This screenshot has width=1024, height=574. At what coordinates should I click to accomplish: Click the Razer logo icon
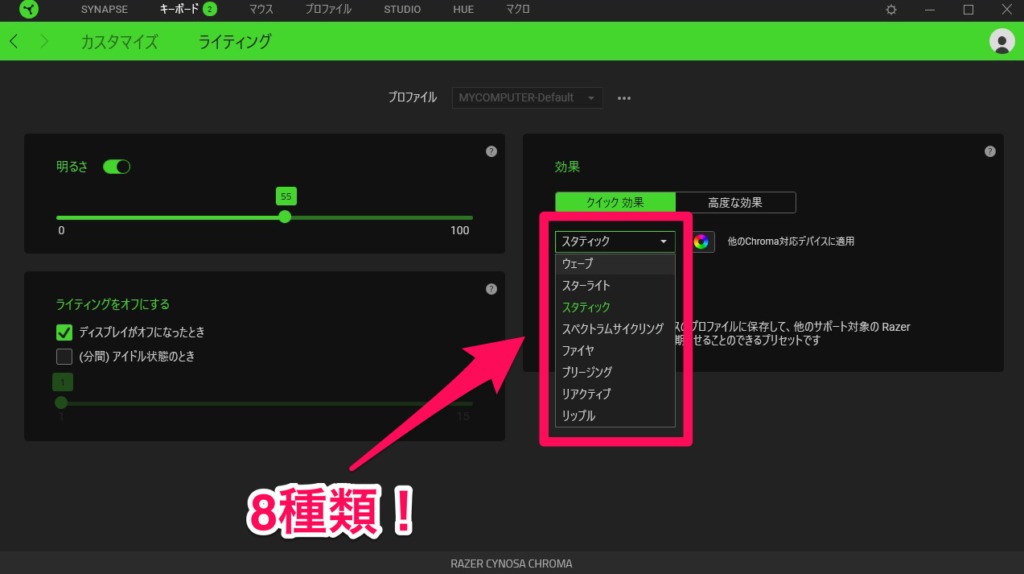(29, 9)
